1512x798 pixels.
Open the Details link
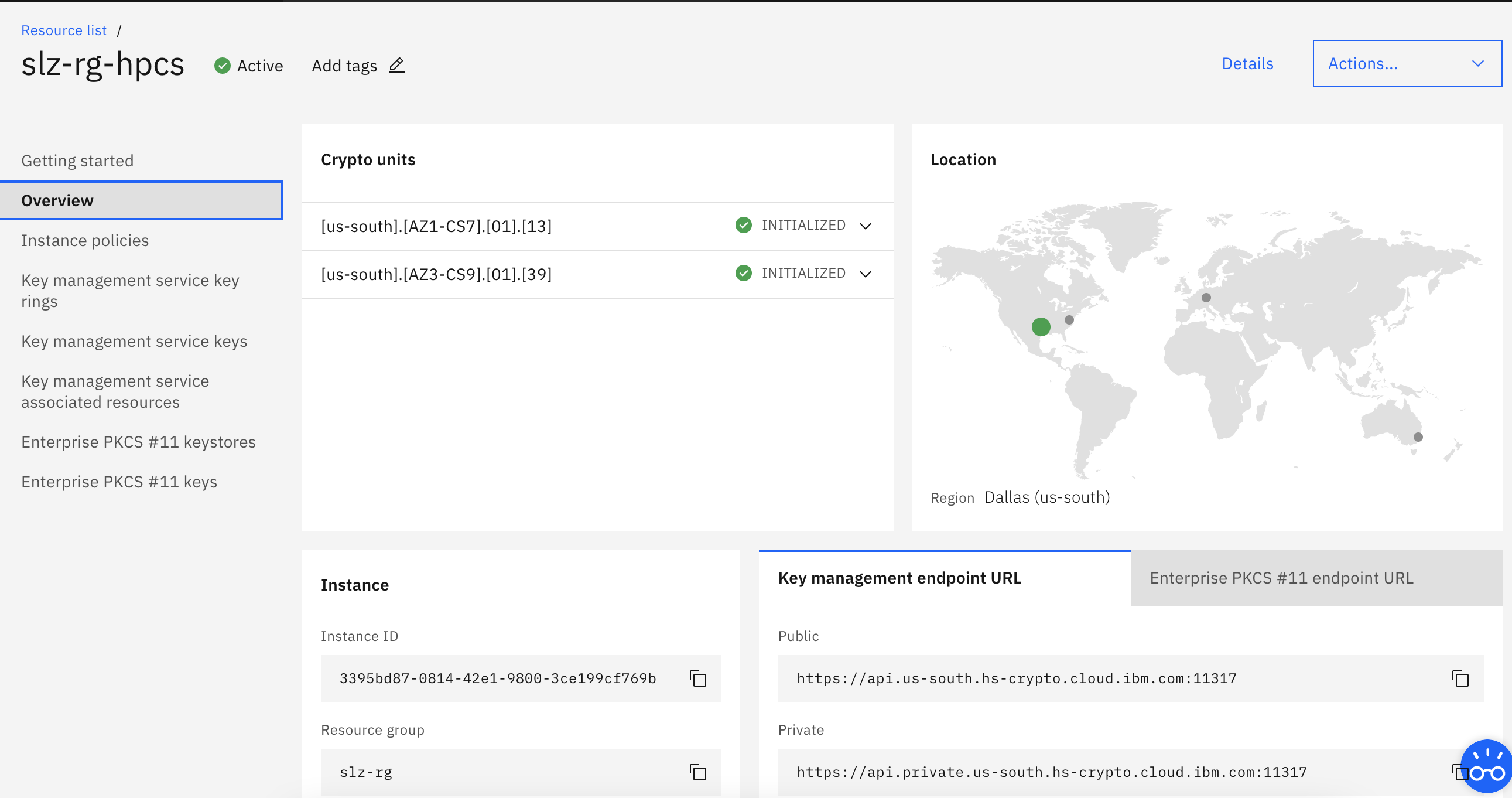1247,63
